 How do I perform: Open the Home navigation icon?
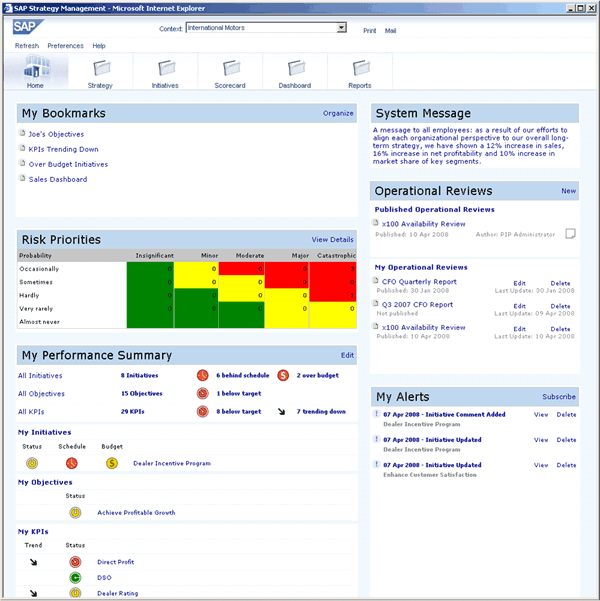tap(36, 66)
